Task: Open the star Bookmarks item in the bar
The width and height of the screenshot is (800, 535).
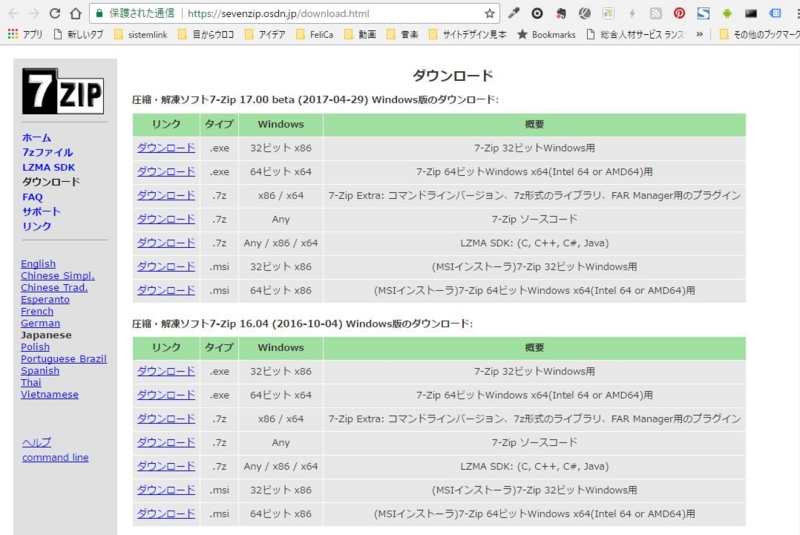Action: point(546,34)
